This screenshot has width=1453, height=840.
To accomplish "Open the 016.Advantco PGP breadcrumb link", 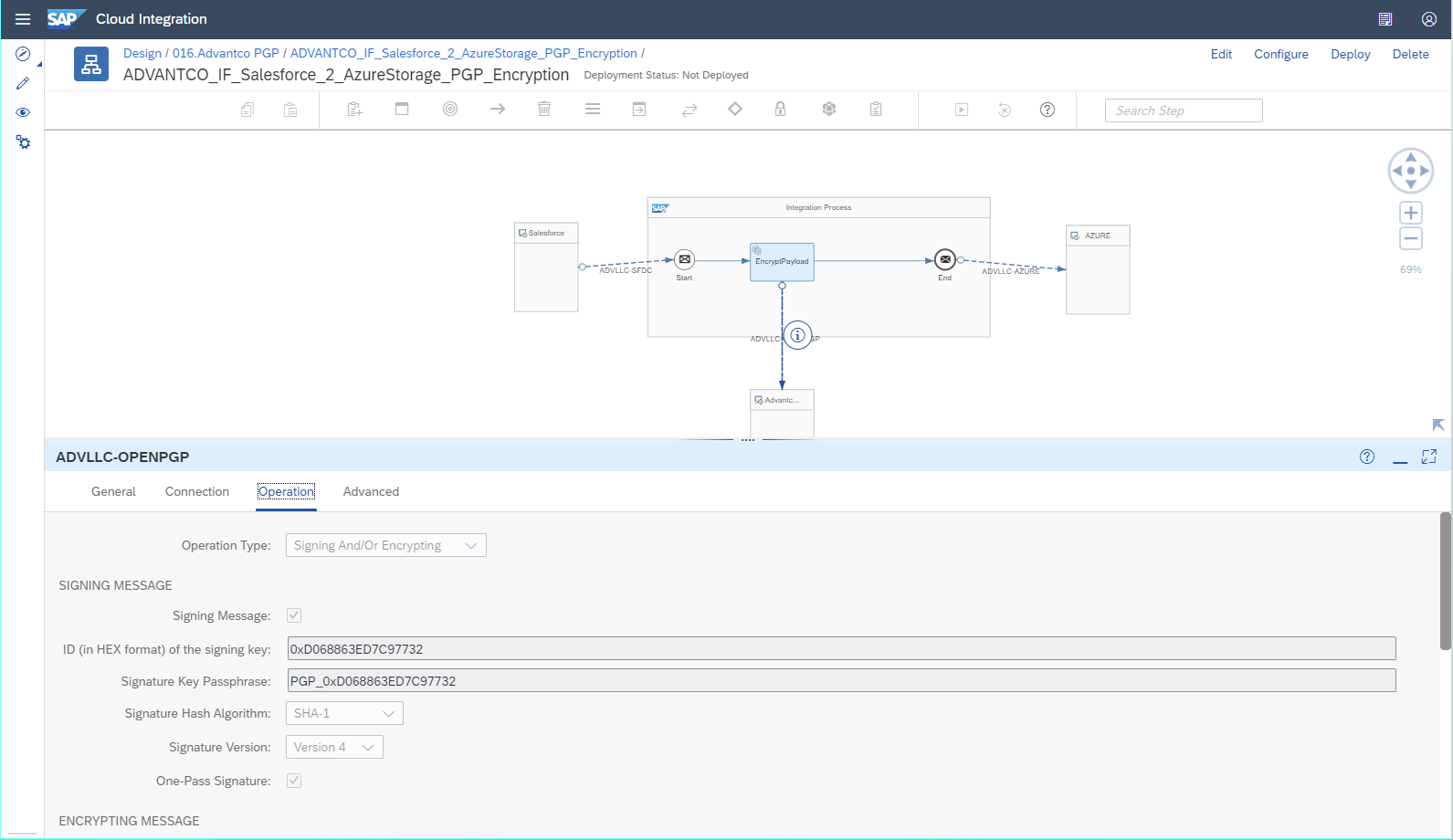I will point(226,53).
